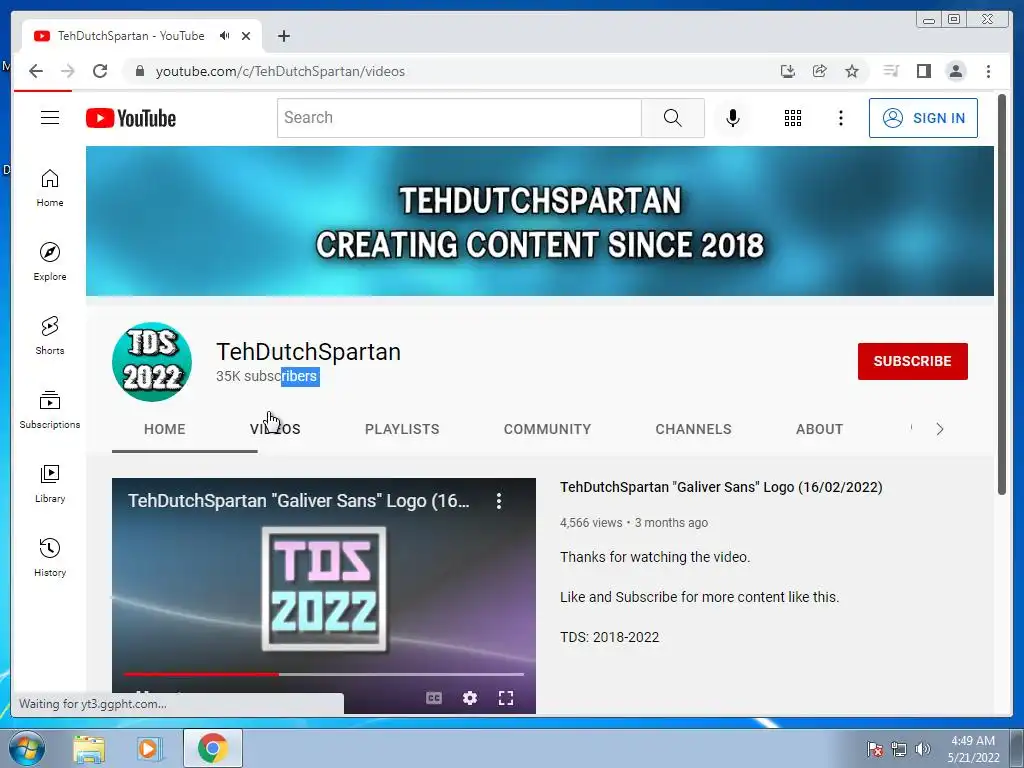Open the YouTube apps grid
Screen dimensions: 1024x768
(x=793, y=118)
